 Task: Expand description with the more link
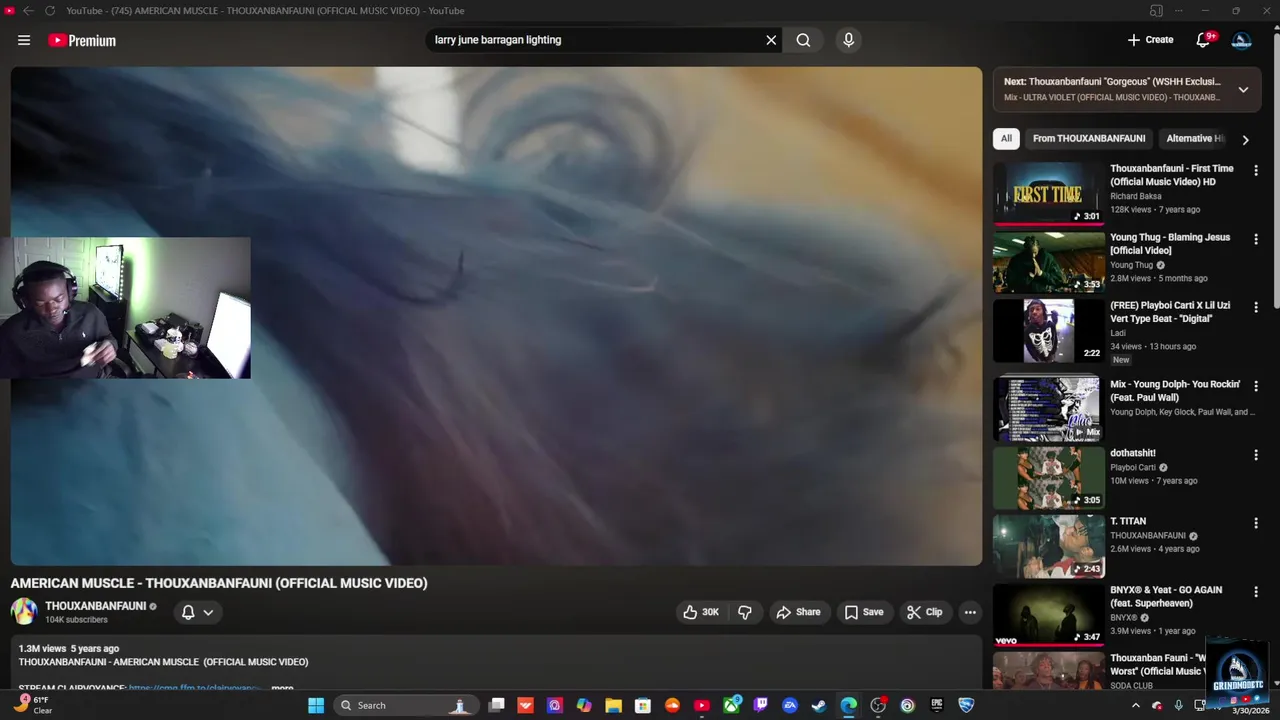282,688
